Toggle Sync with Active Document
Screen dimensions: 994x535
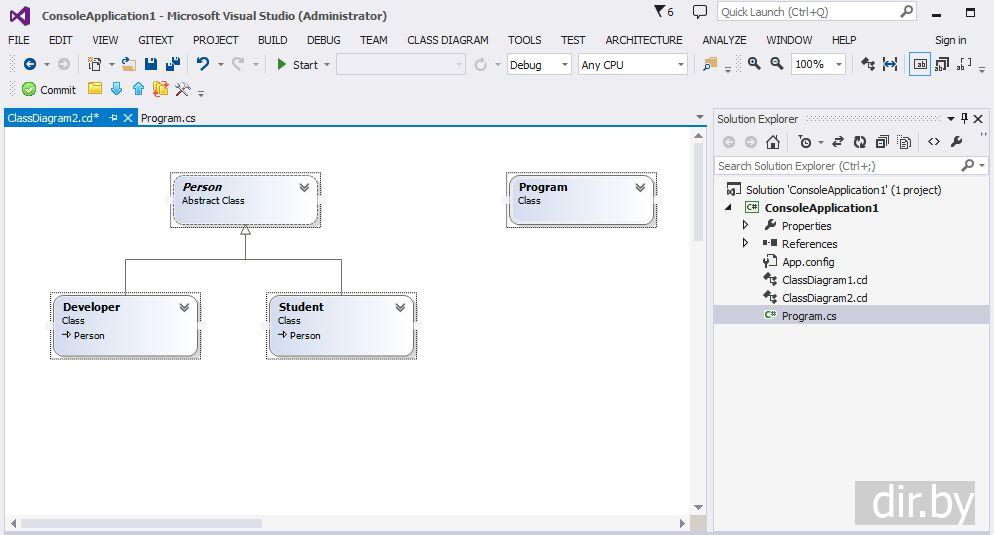(x=837, y=142)
